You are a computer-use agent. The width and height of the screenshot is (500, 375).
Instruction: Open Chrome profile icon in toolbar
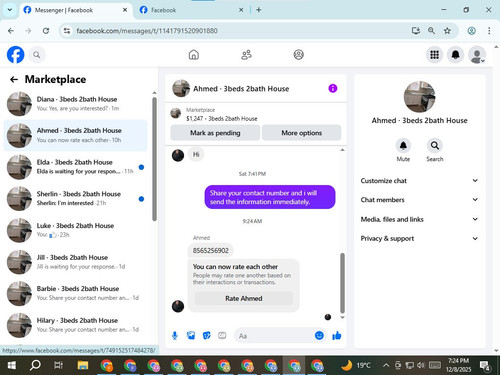coord(471,31)
